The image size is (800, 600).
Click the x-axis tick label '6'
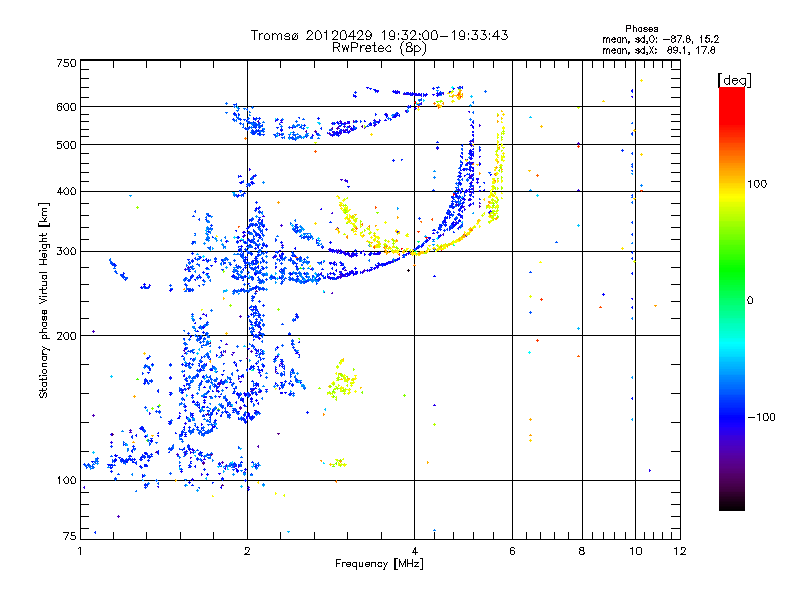click(x=512, y=551)
